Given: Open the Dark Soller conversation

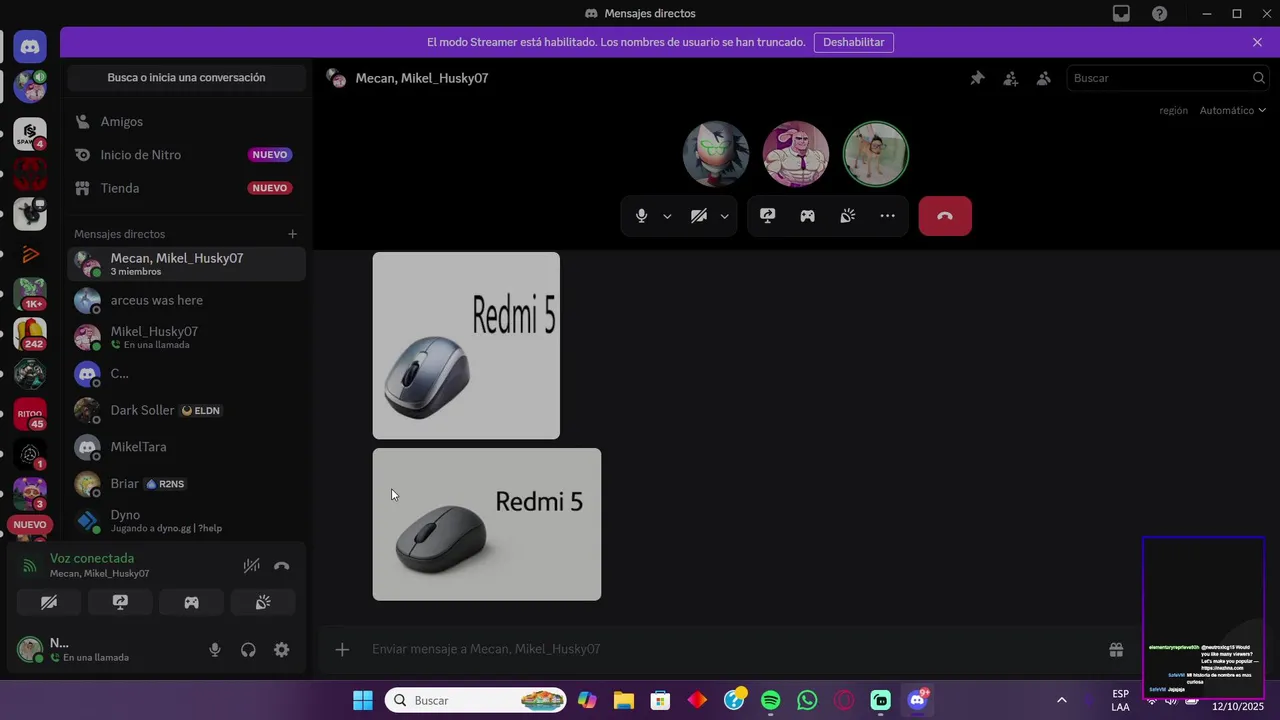Looking at the screenshot, I should tap(187, 410).
